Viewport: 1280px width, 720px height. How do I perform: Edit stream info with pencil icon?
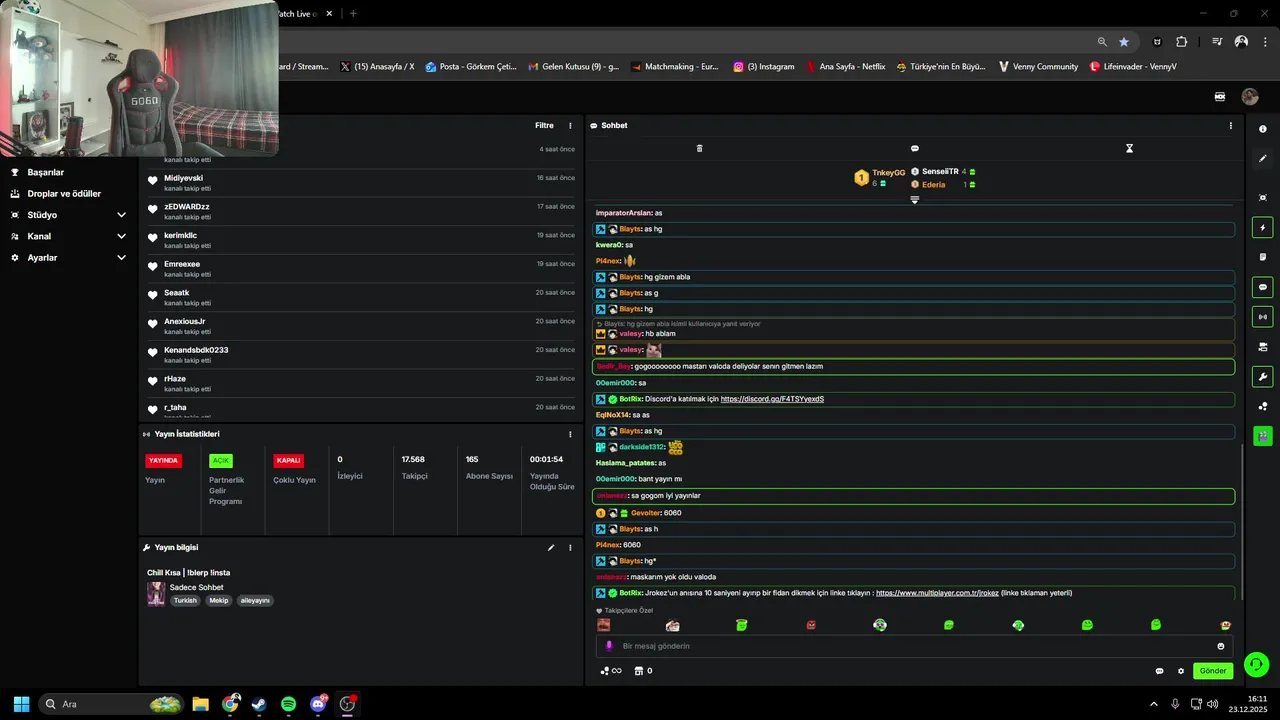tap(550, 547)
